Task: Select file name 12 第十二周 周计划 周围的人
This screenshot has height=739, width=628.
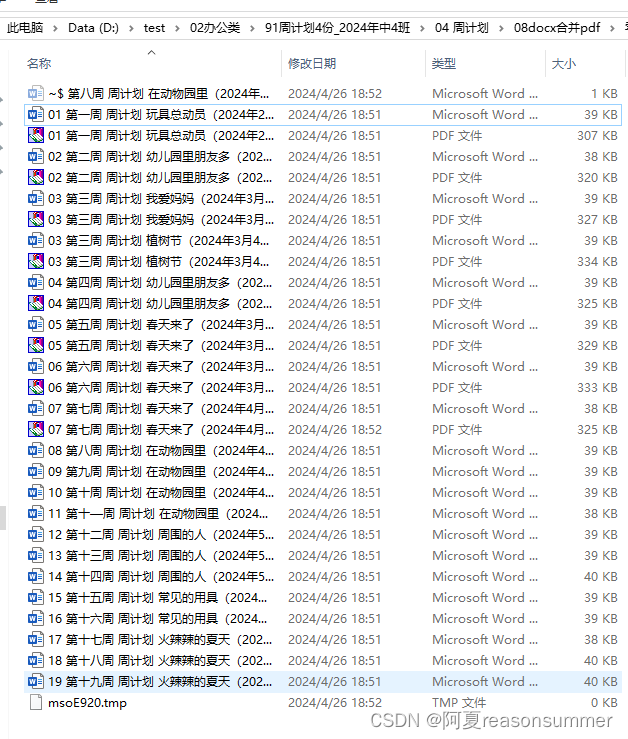Action: 161,534
